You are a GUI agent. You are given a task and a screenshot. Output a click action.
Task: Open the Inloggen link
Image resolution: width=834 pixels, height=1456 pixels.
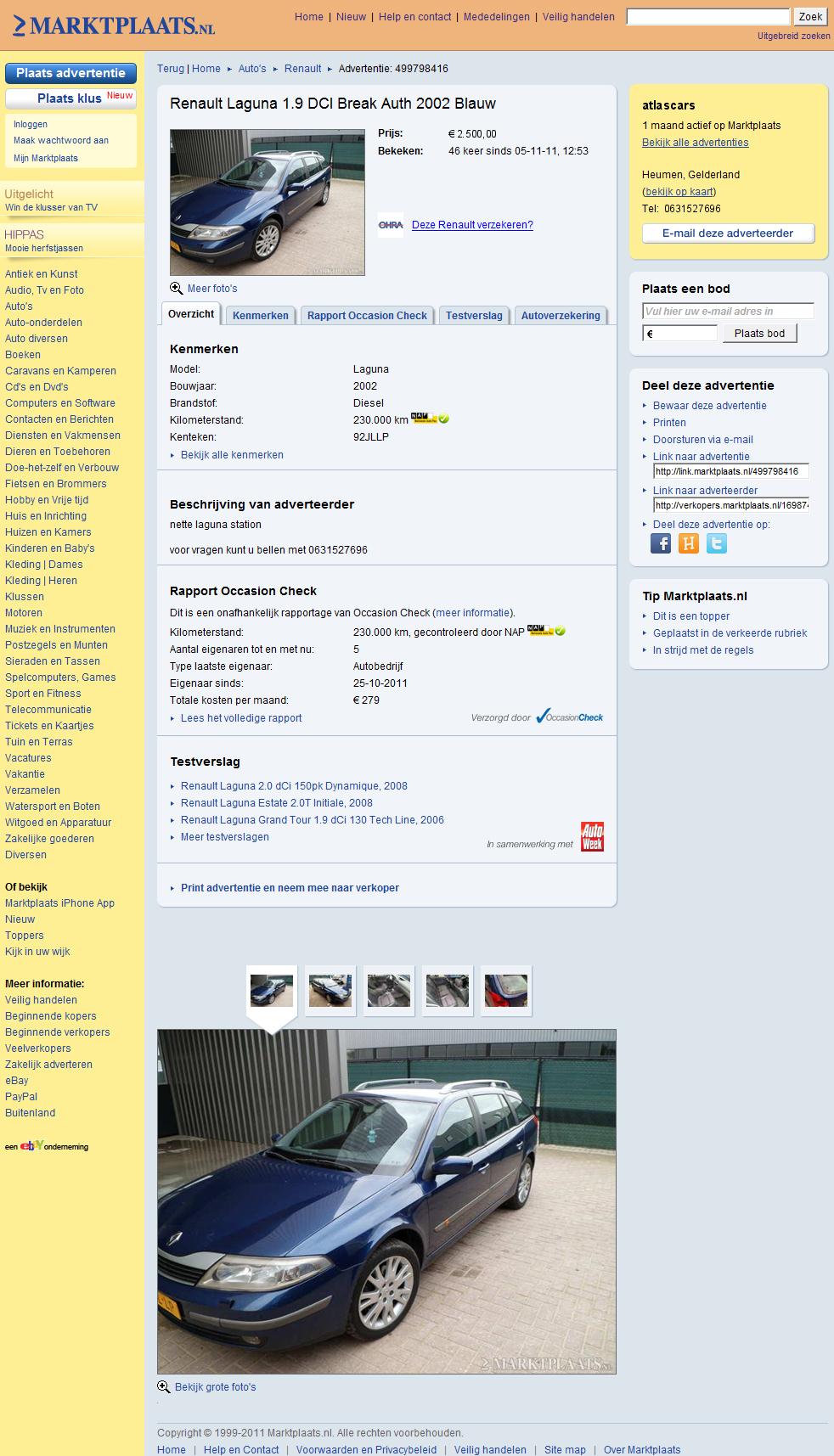point(31,124)
